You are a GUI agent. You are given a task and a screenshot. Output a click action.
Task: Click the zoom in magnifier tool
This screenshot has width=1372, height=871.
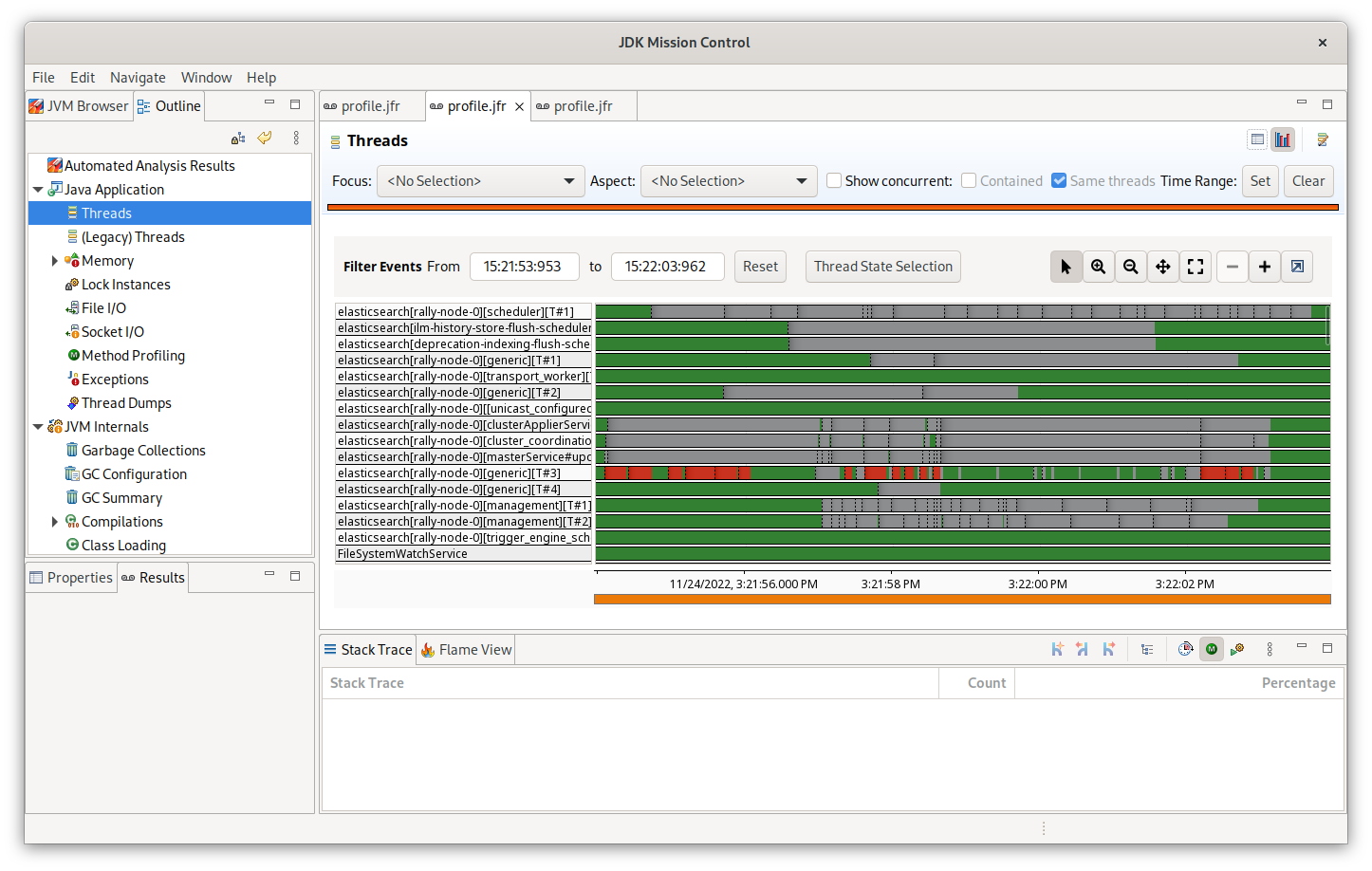(1098, 267)
